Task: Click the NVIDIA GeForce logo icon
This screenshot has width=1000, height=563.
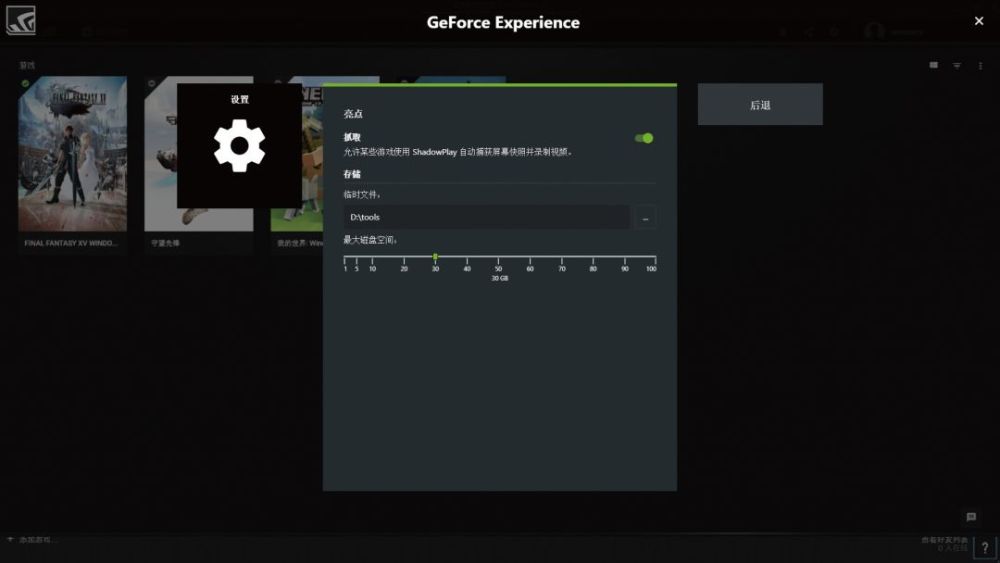Action: click(21, 20)
